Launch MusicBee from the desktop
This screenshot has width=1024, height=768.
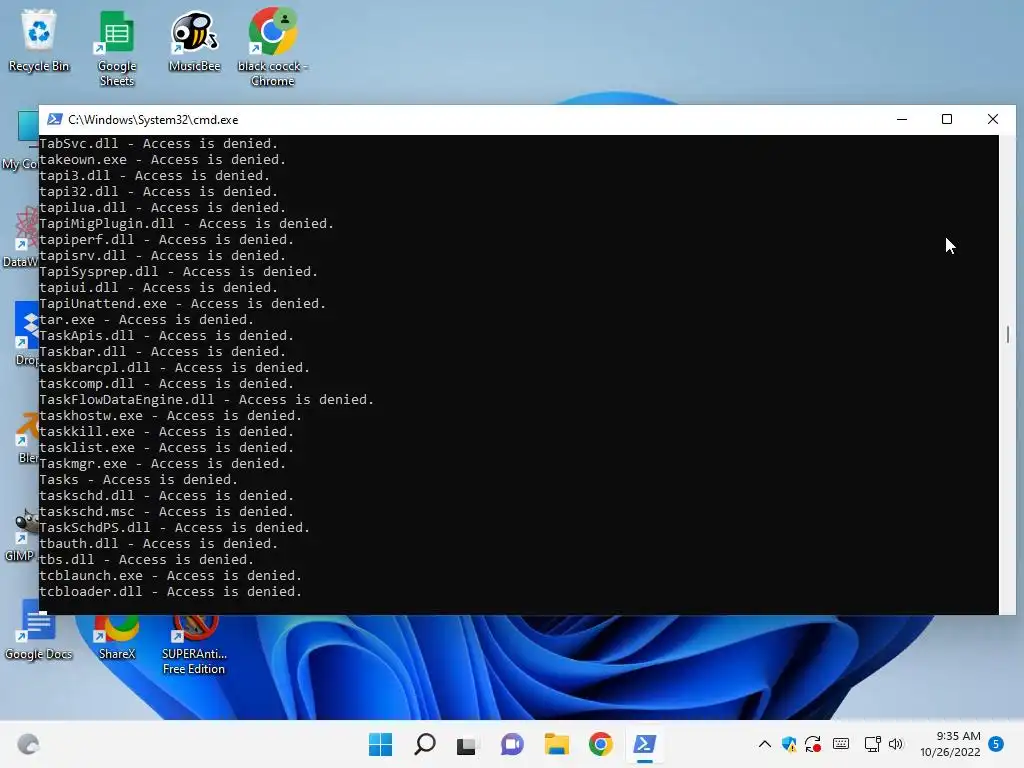point(195,40)
